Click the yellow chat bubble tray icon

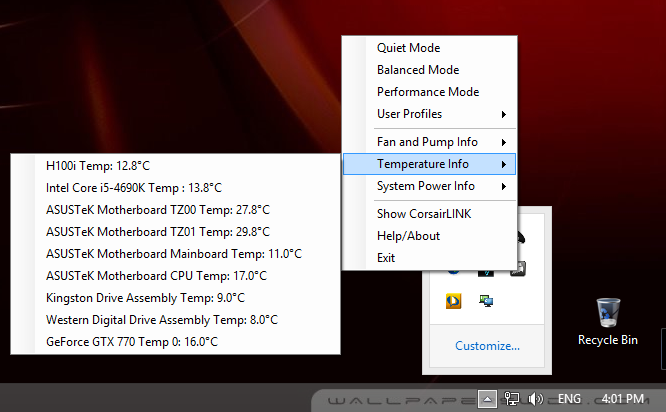click(x=453, y=301)
